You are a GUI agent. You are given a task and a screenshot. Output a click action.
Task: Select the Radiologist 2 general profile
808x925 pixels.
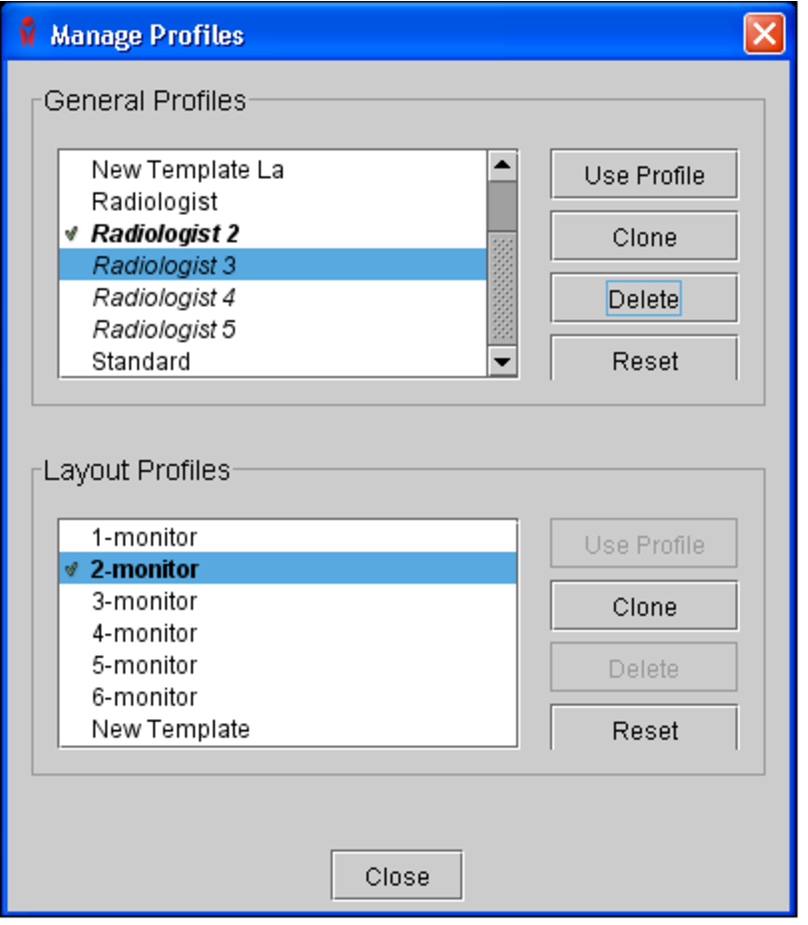point(165,234)
